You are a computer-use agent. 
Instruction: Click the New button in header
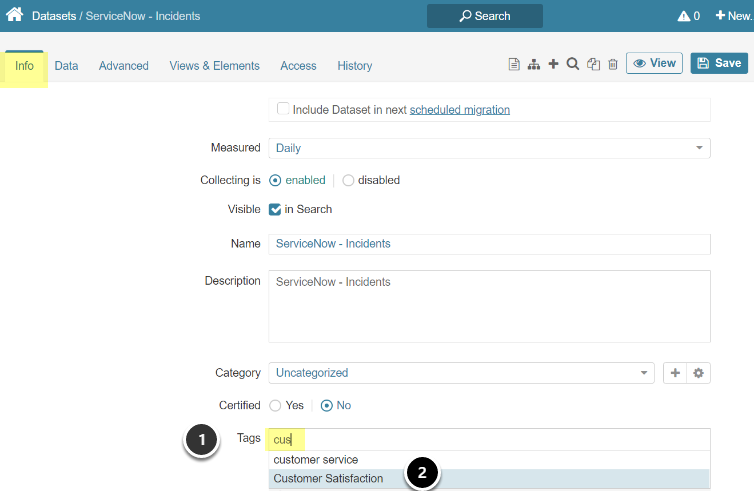point(733,16)
